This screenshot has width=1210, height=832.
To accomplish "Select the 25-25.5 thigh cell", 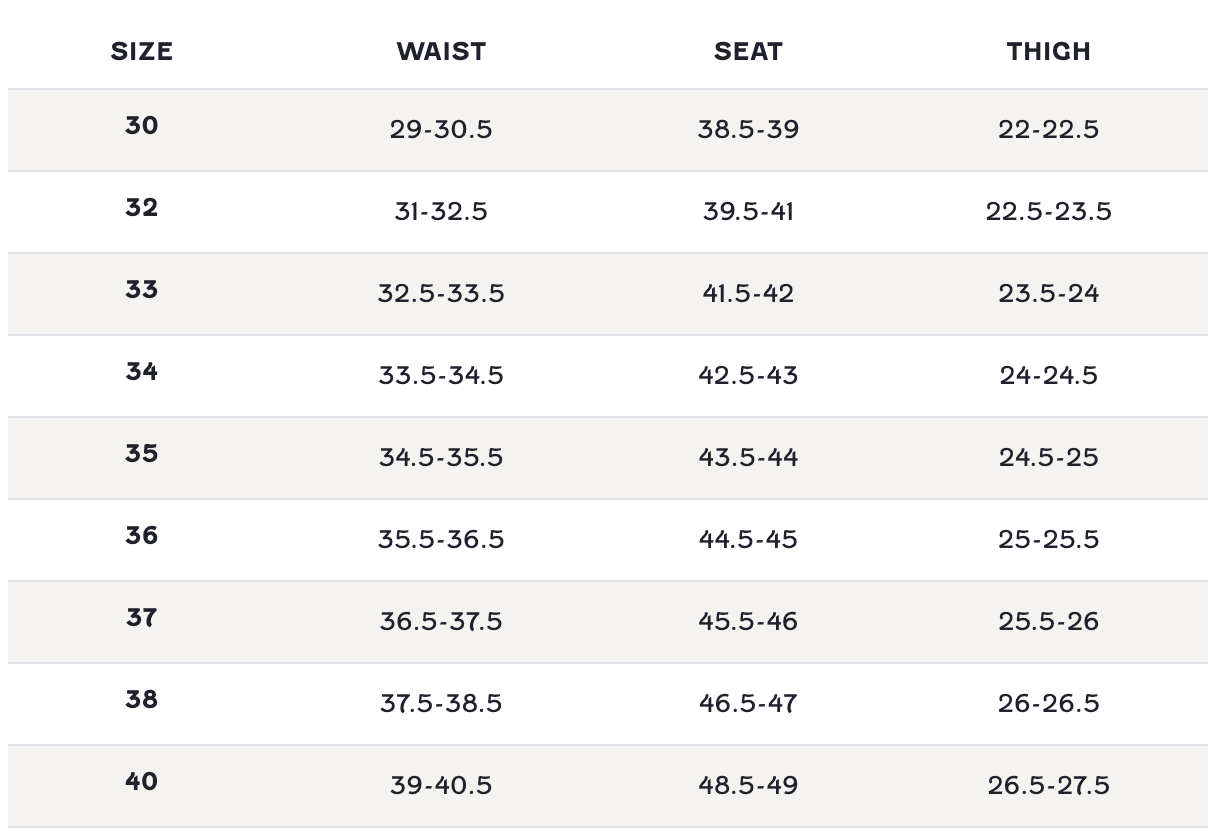I will tap(1048, 540).
